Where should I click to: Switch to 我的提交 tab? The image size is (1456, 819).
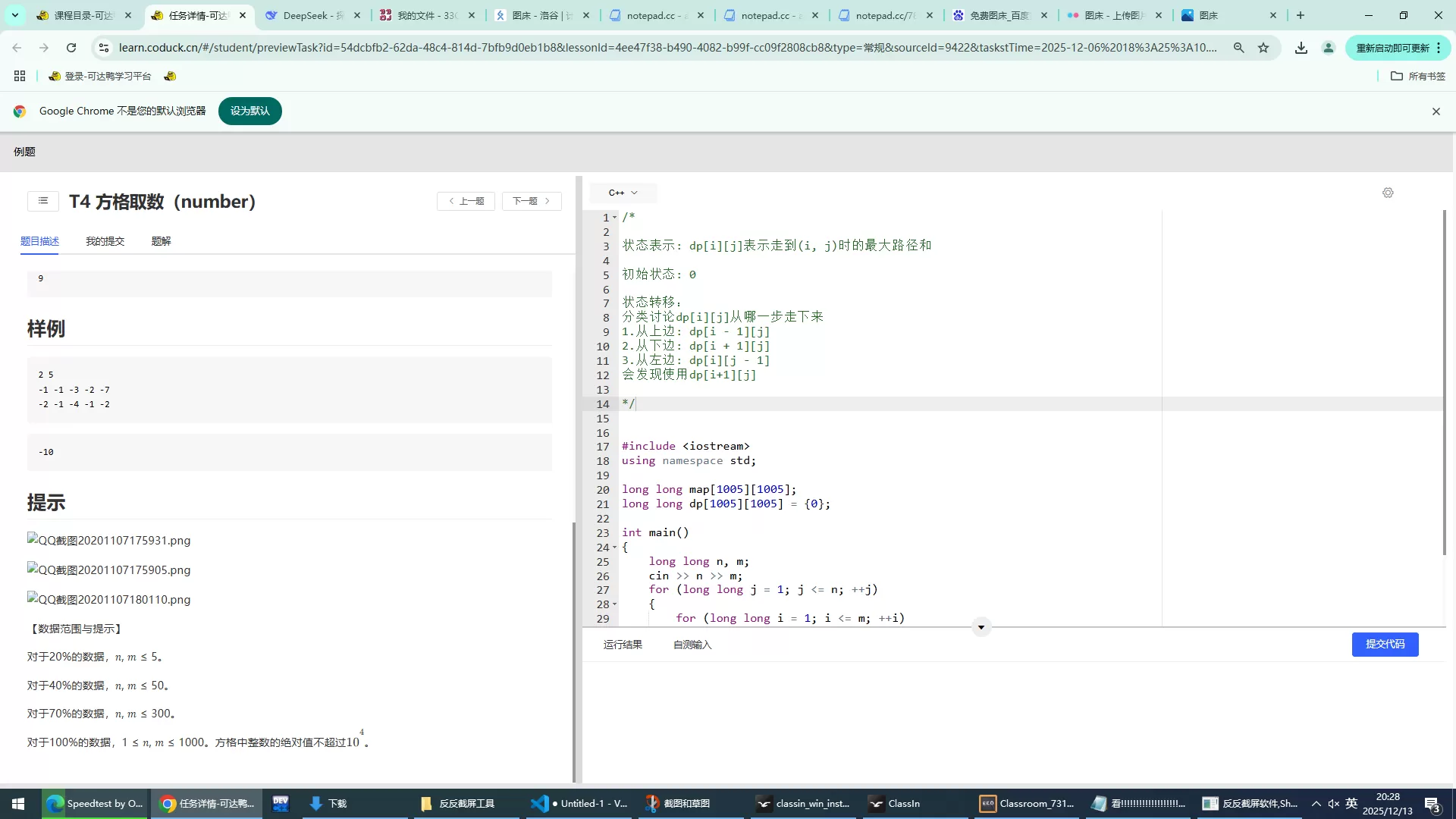105,241
